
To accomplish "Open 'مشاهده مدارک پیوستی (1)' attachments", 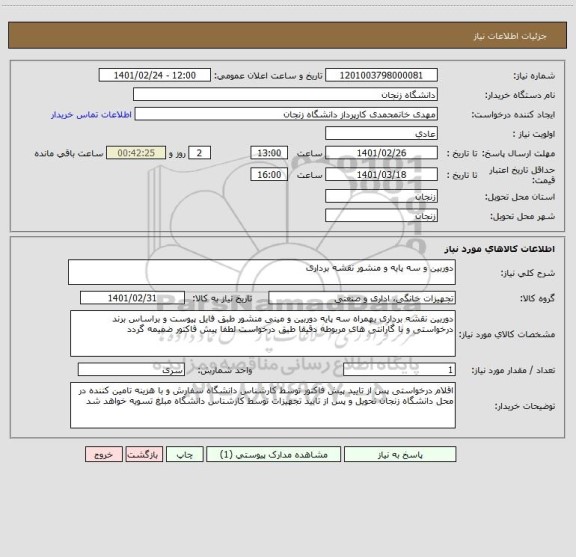I will click(274, 454).
